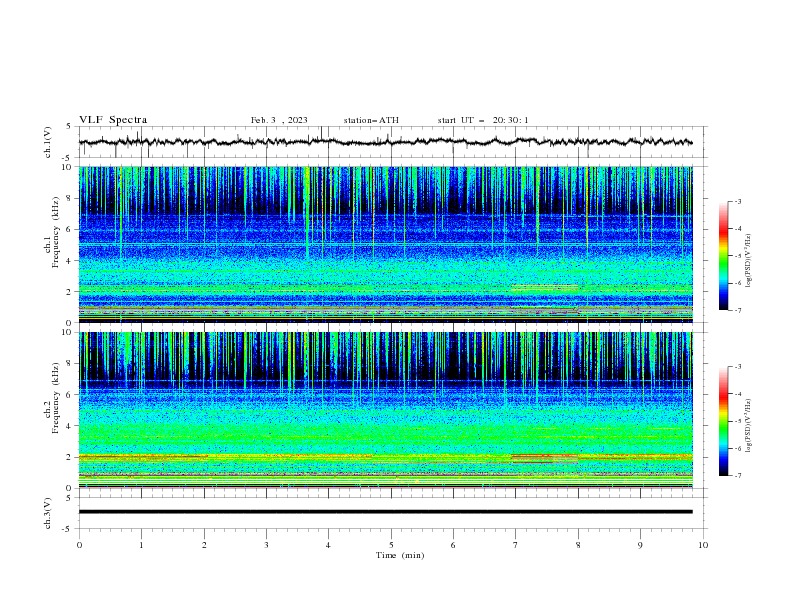This screenshot has height=612, width=792.
Task: Click the "station=ATH" label
Action: (x=371, y=120)
